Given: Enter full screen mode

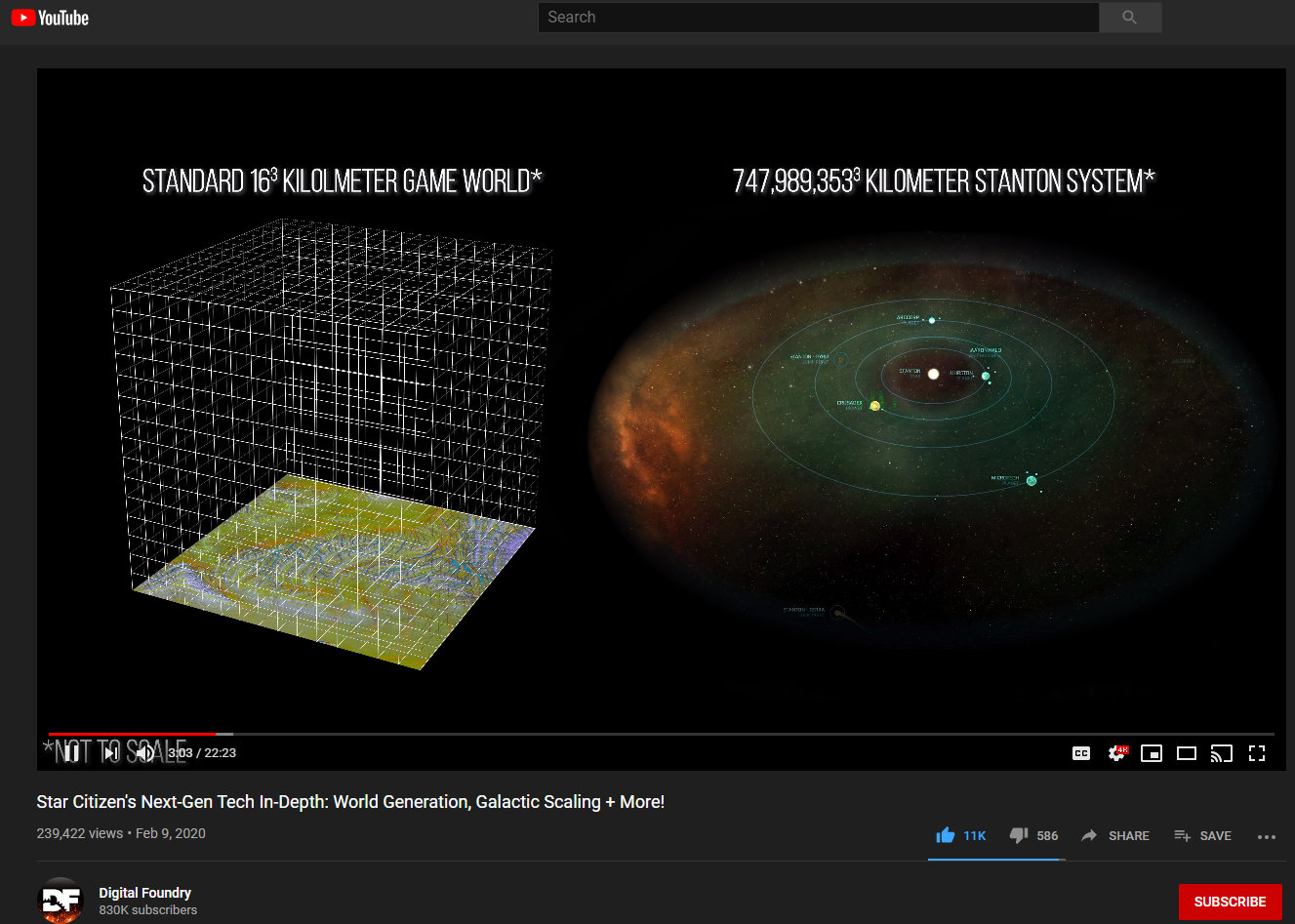Looking at the screenshot, I should (1257, 753).
